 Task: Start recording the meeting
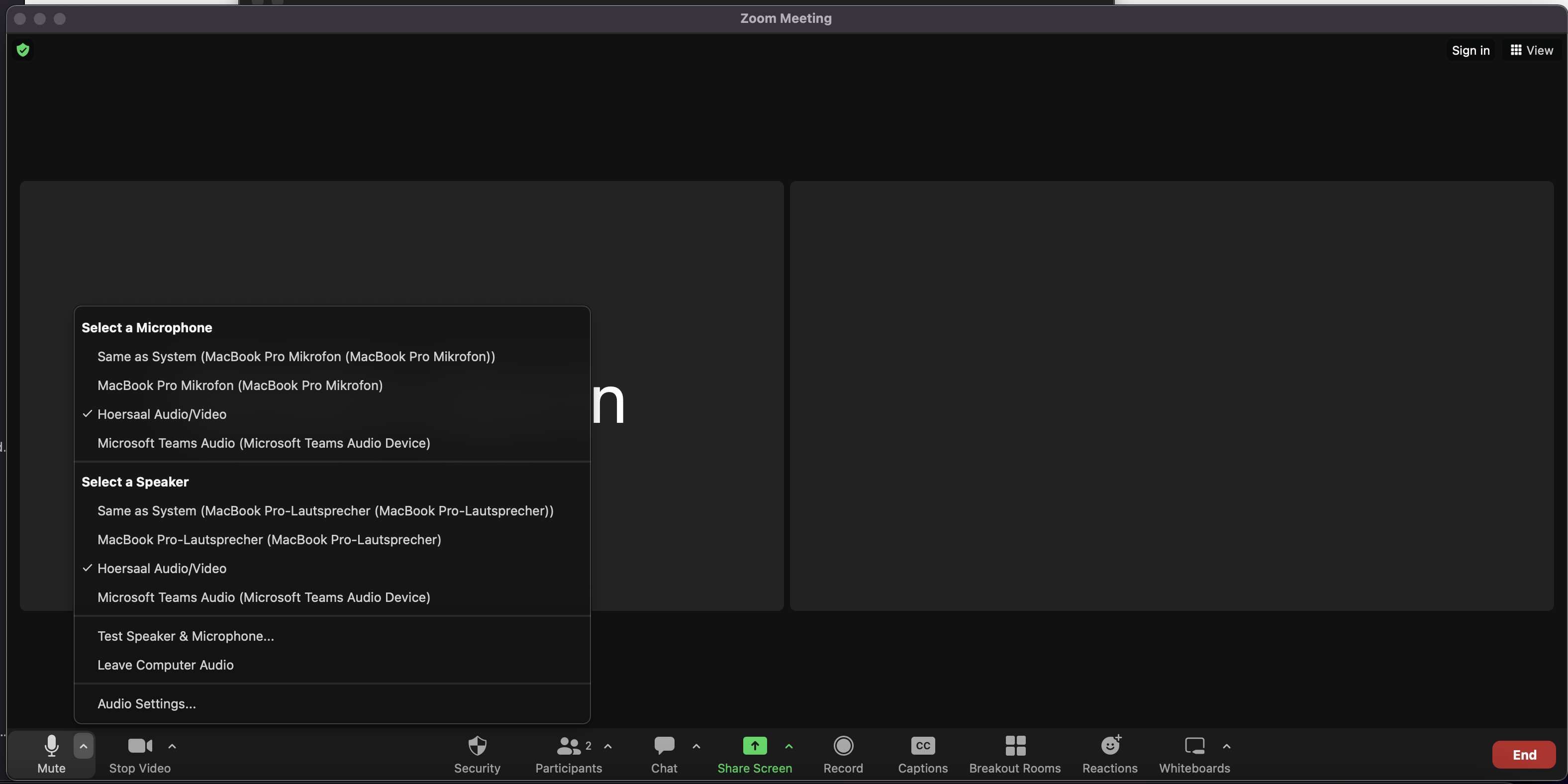point(843,754)
